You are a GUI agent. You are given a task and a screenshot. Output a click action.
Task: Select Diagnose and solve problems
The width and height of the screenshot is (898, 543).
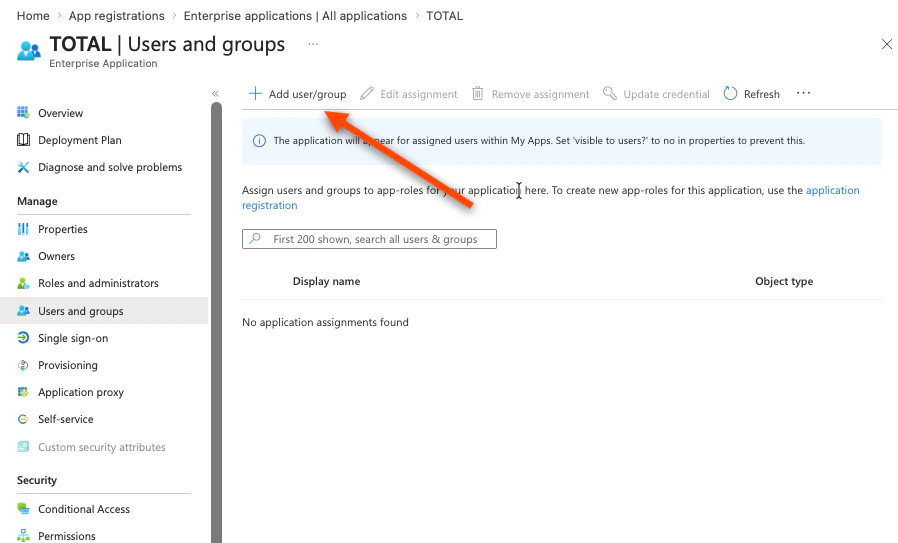tap(110, 167)
